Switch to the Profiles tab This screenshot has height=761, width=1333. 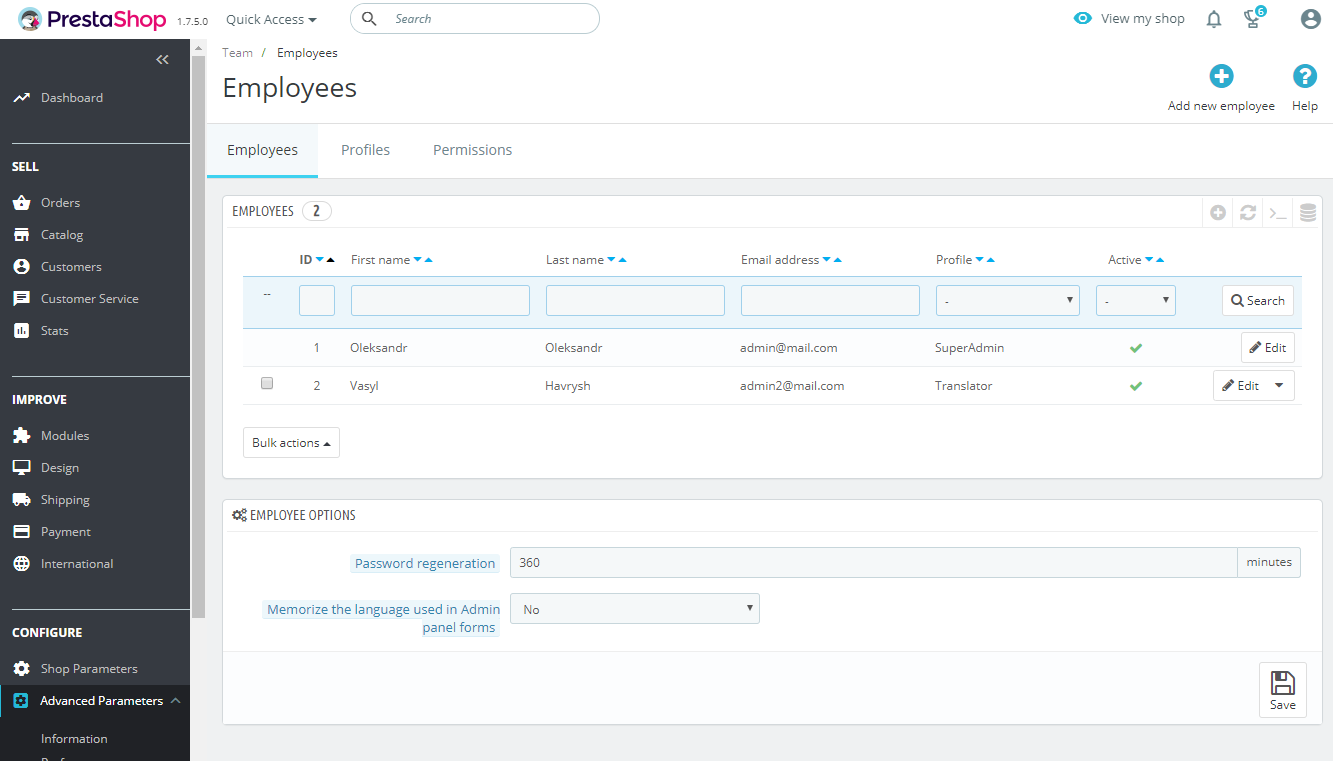click(x=365, y=150)
